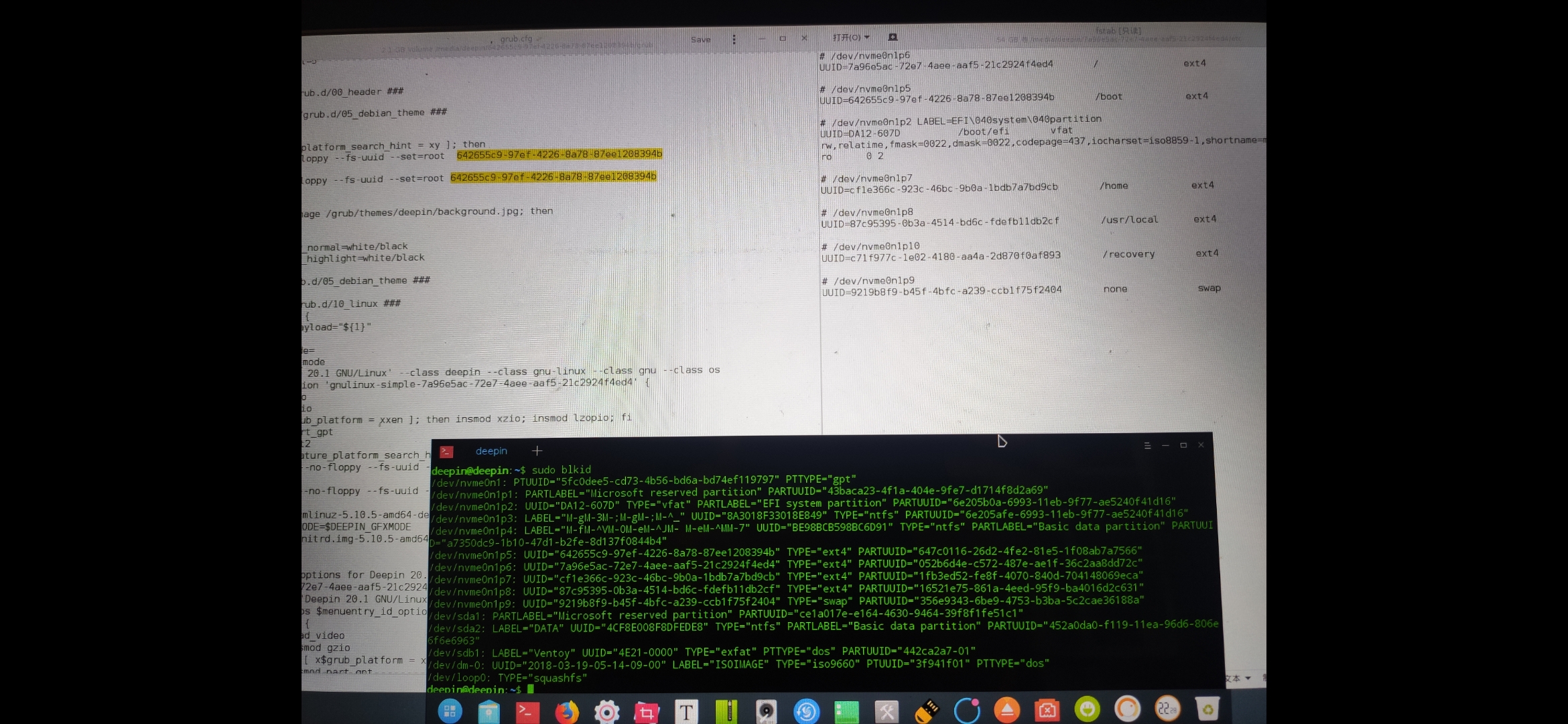Open System Settings gear in dock
The image size is (1568, 724).
[x=606, y=711]
